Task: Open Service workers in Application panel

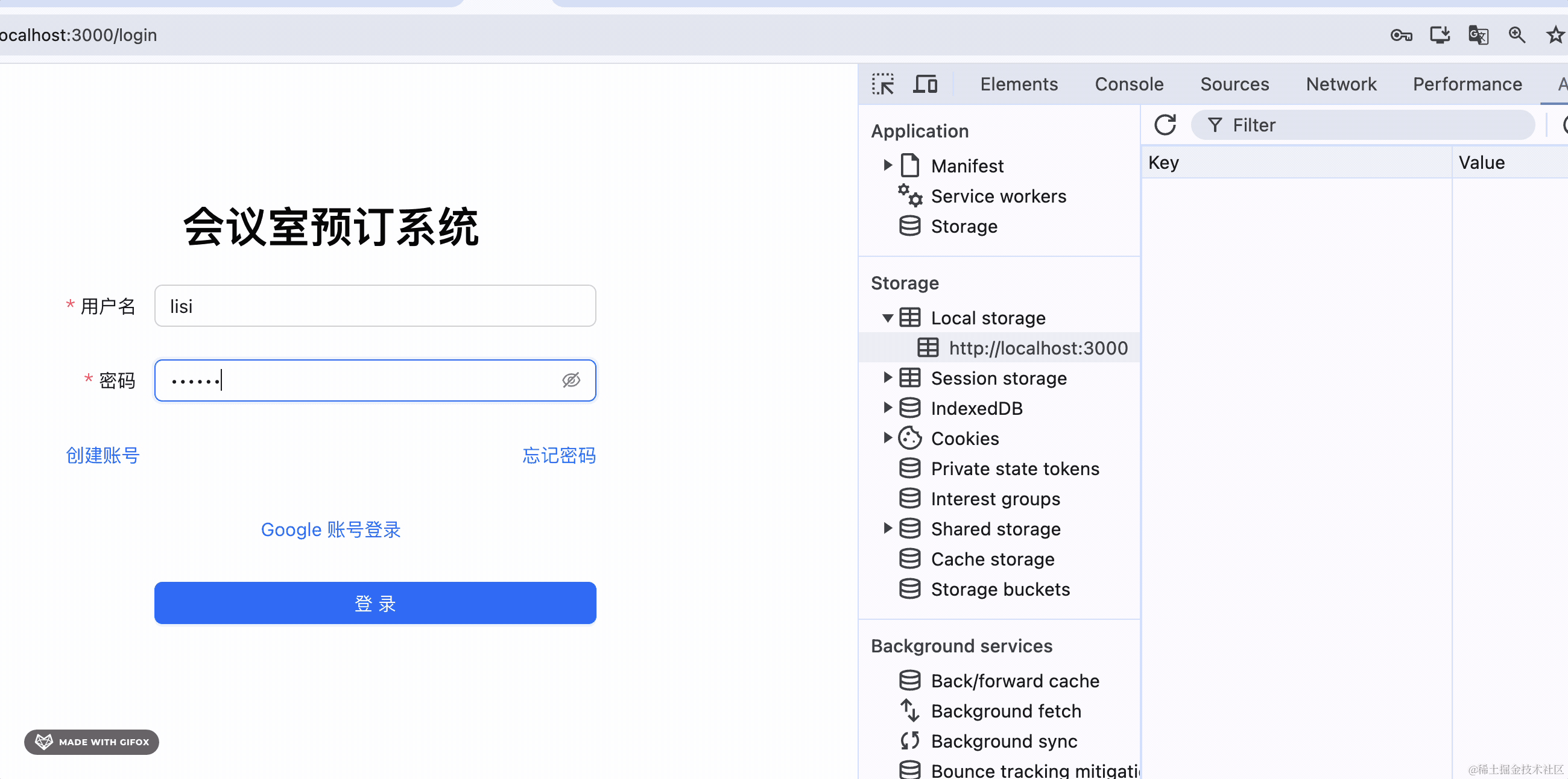Action: click(x=998, y=196)
